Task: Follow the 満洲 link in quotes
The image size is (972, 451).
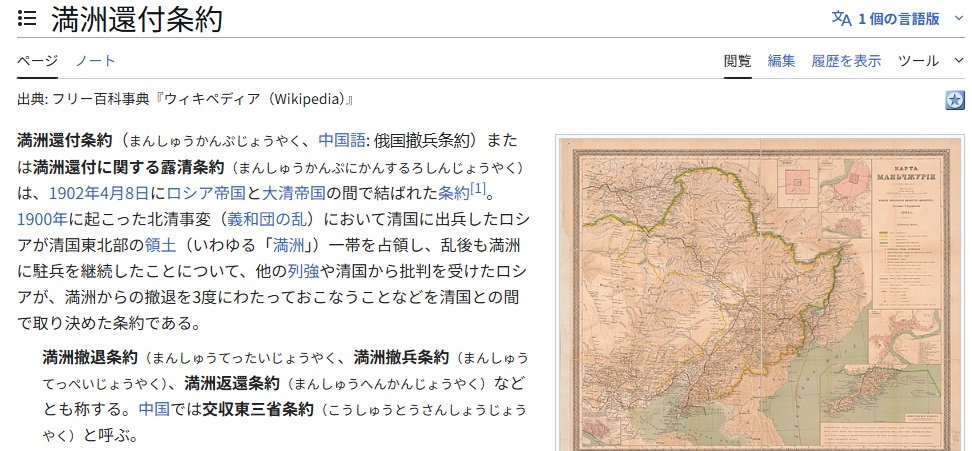Action: (x=288, y=245)
